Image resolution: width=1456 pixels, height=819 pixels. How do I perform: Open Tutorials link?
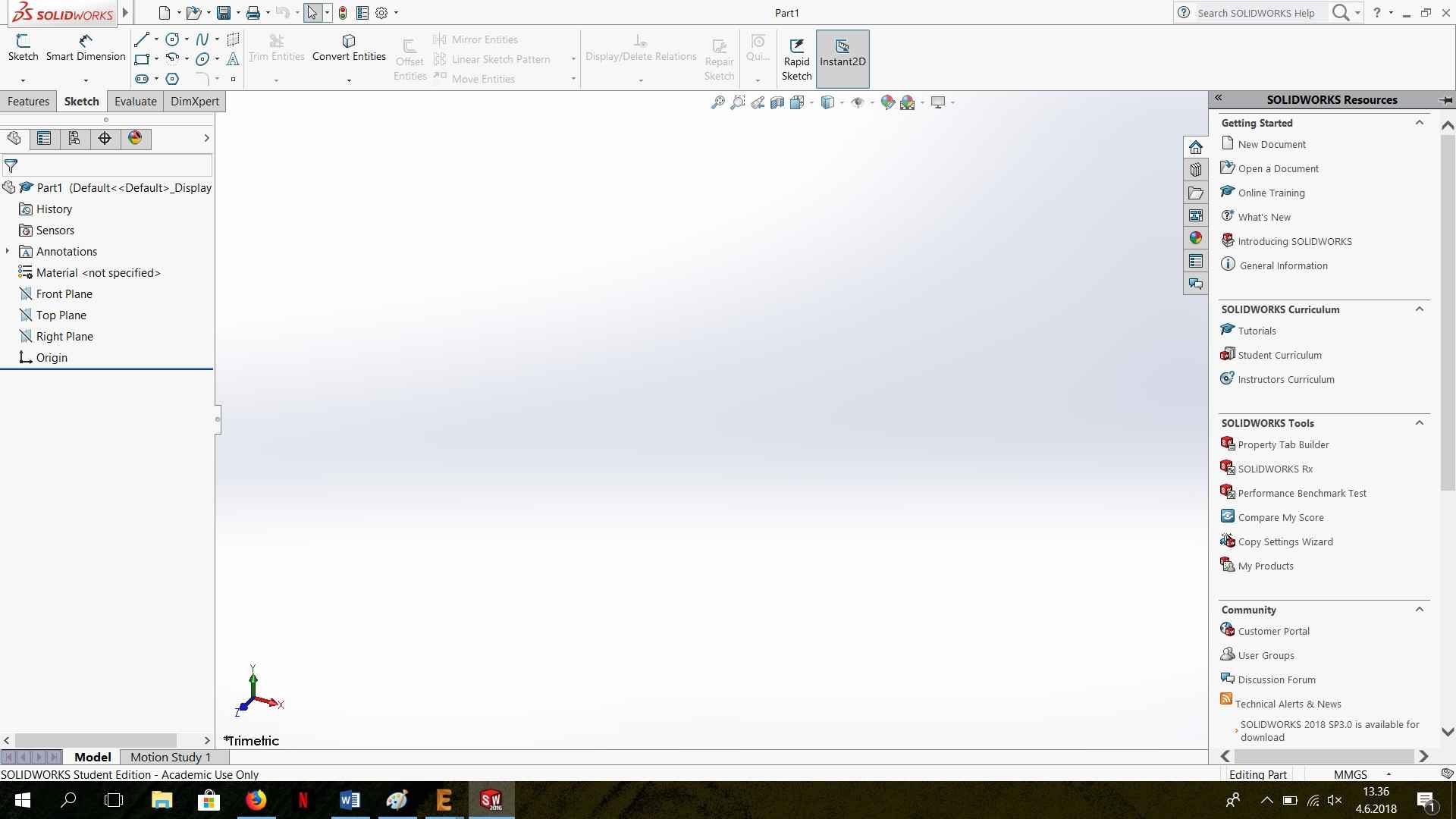pyautogui.click(x=1257, y=331)
